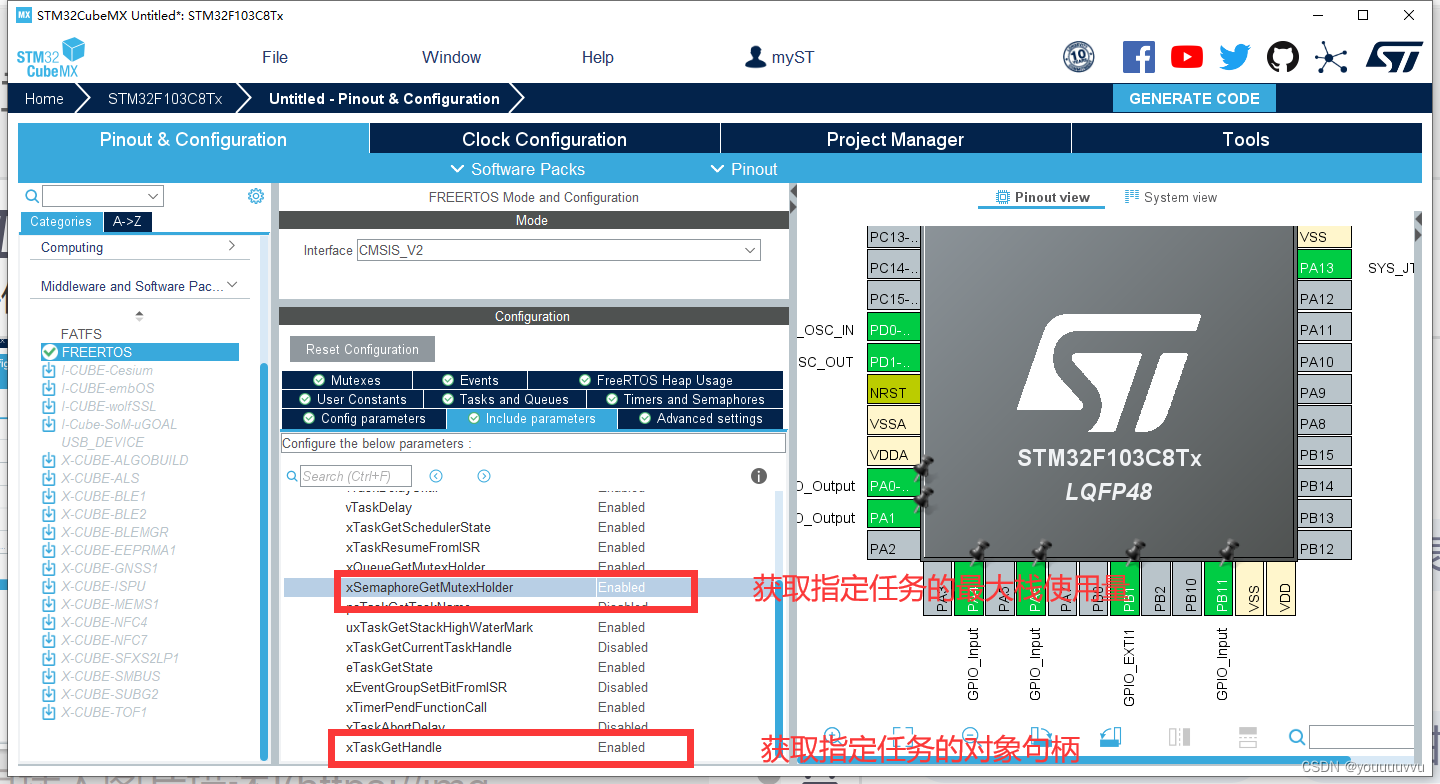1440x784 pixels.
Task: Open the File menu
Action: 275,57
